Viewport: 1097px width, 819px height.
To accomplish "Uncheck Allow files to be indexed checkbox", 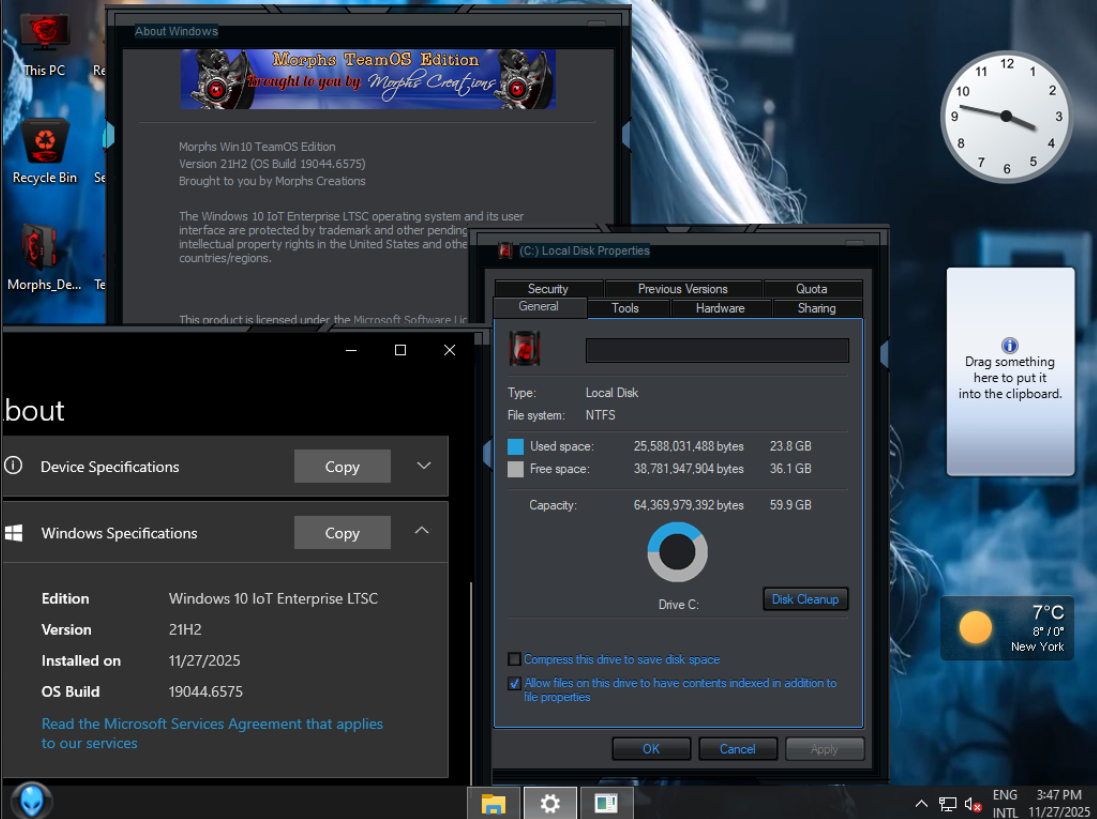I will [514, 683].
